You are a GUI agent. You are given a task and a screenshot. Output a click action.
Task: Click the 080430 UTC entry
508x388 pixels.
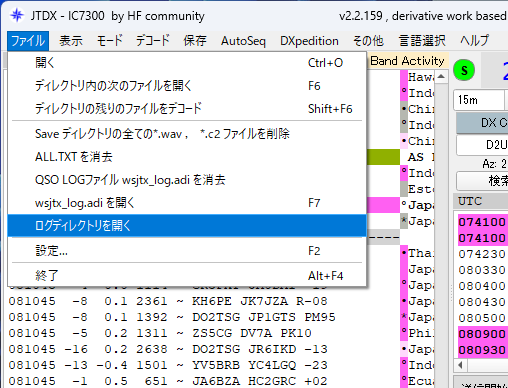click(482, 302)
